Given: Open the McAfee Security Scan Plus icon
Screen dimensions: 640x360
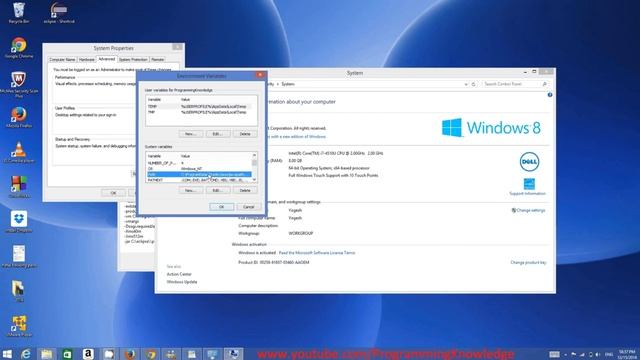Looking at the screenshot, I should click(19, 84).
